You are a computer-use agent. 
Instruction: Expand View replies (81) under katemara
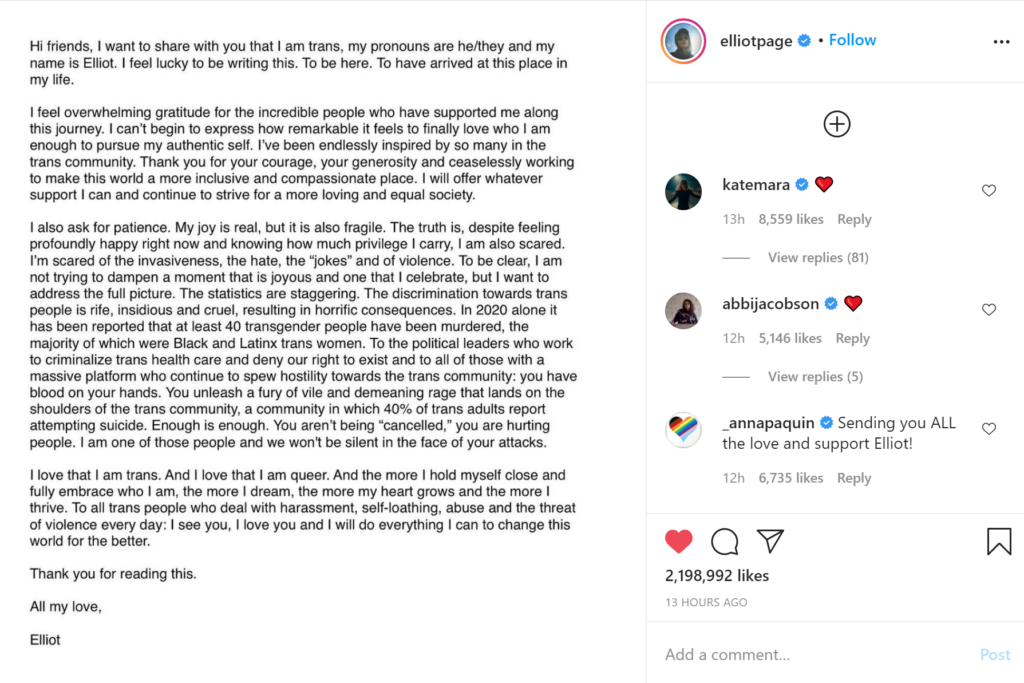click(x=817, y=257)
